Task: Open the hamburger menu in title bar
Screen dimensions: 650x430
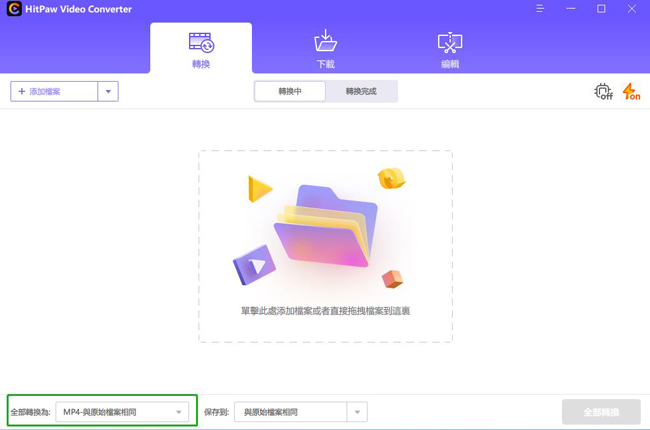Action: tap(540, 9)
